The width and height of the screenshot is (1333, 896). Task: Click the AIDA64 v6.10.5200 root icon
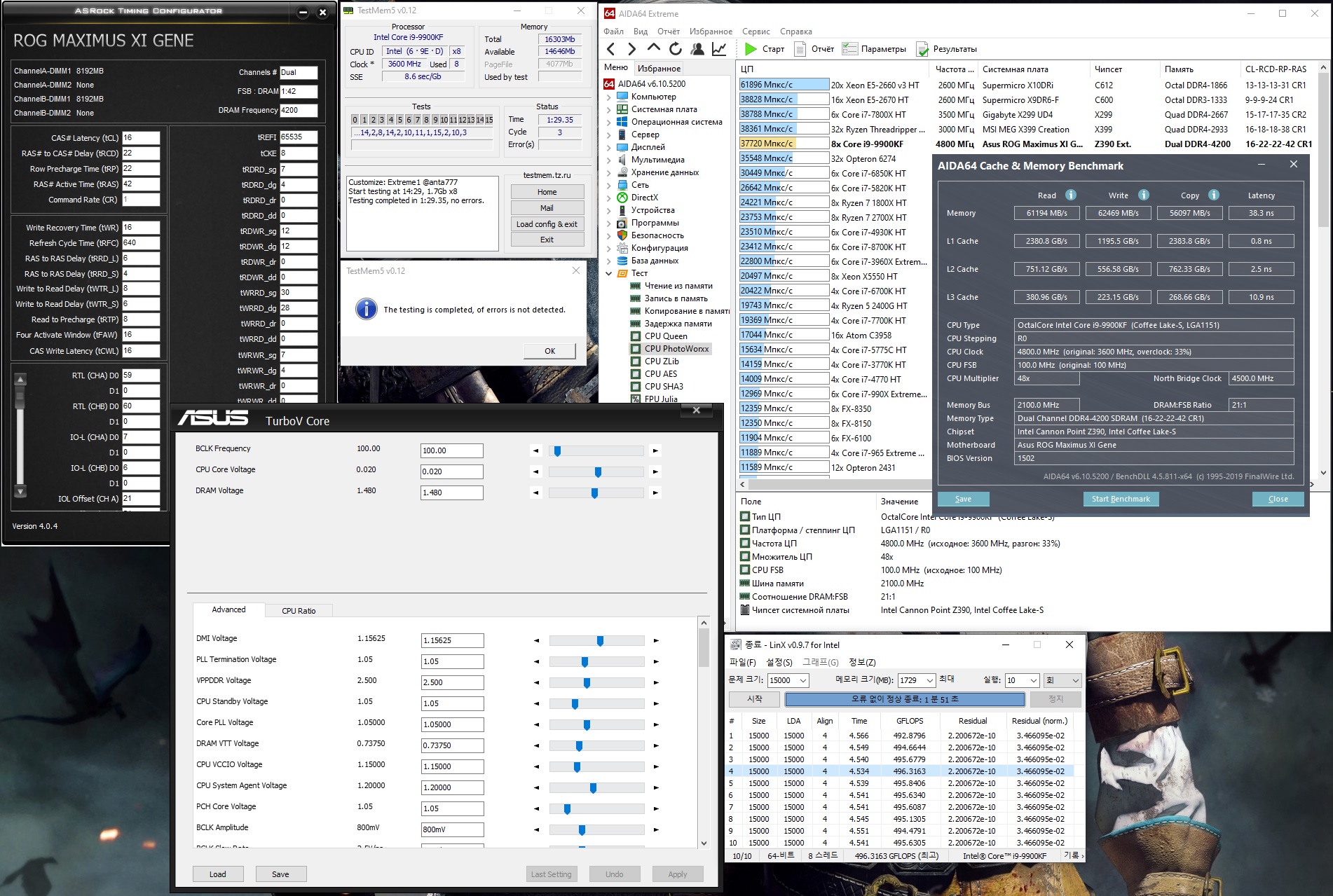[x=609, y=84]
